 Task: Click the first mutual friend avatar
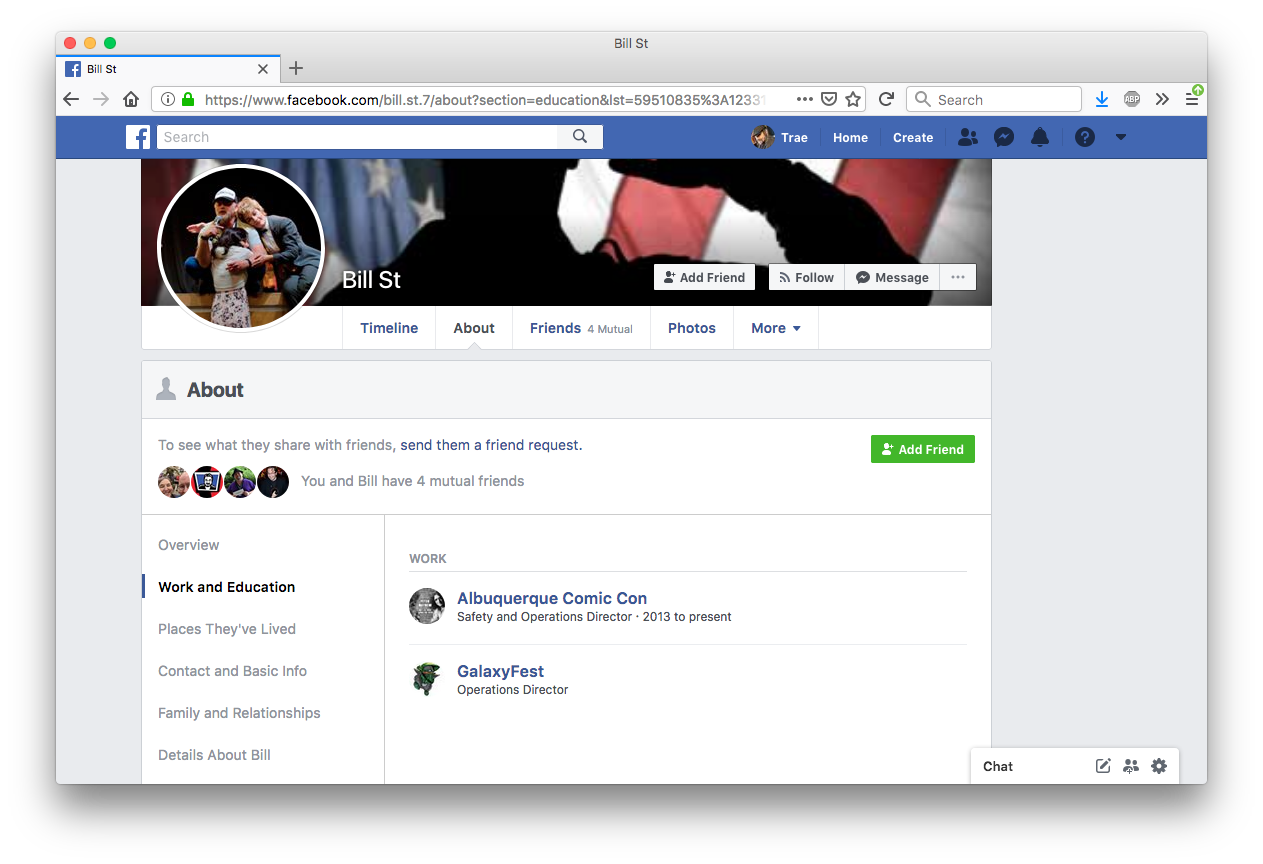174,482
